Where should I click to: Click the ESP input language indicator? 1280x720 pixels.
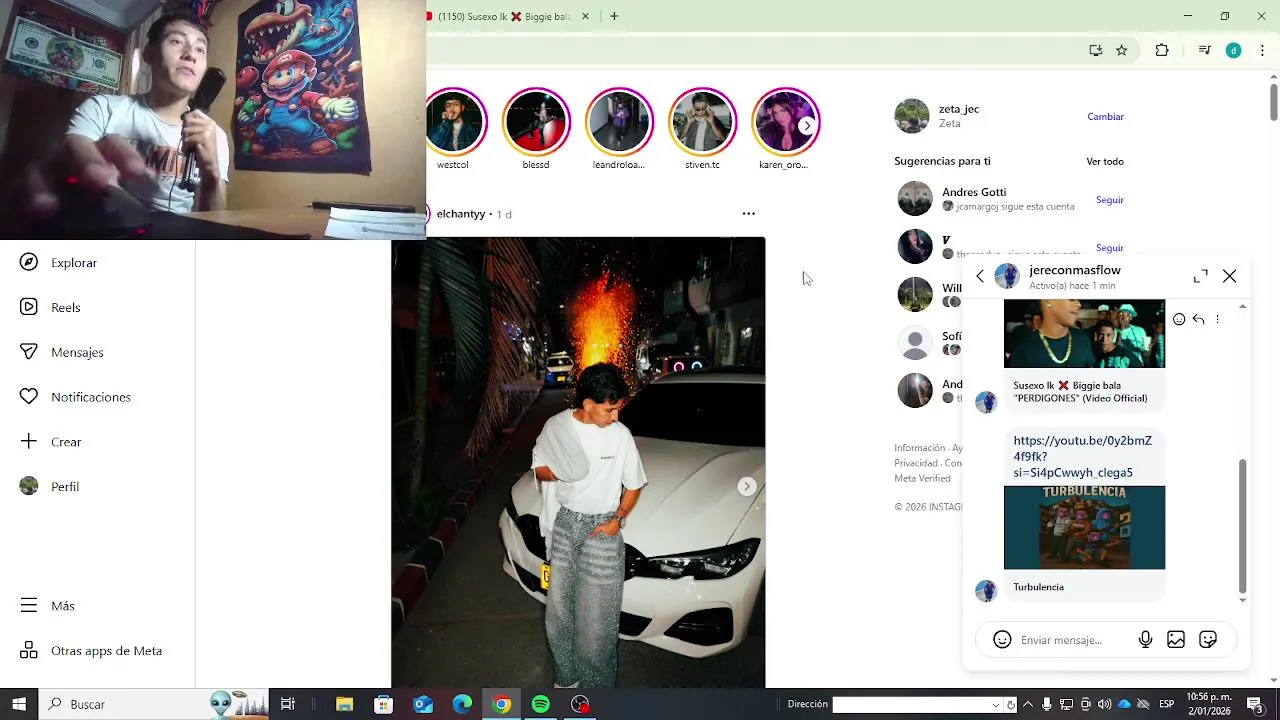coord(1166,704)
